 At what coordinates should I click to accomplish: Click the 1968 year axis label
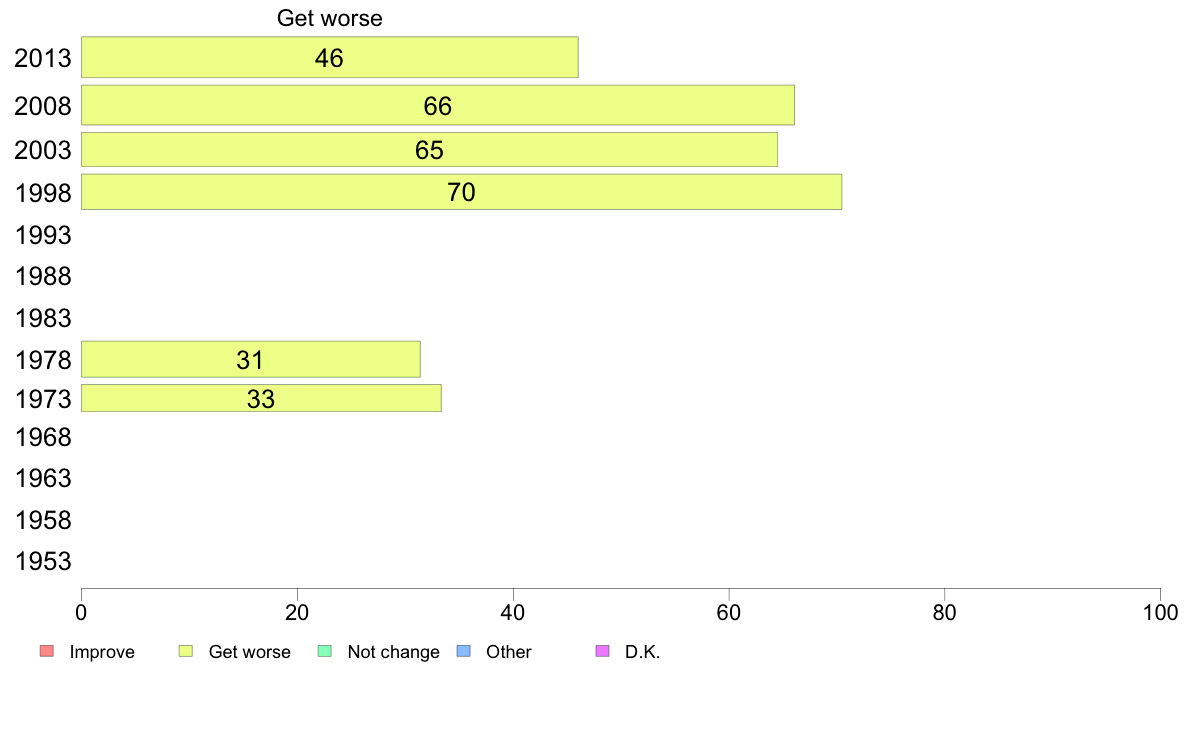click(43, 437)
